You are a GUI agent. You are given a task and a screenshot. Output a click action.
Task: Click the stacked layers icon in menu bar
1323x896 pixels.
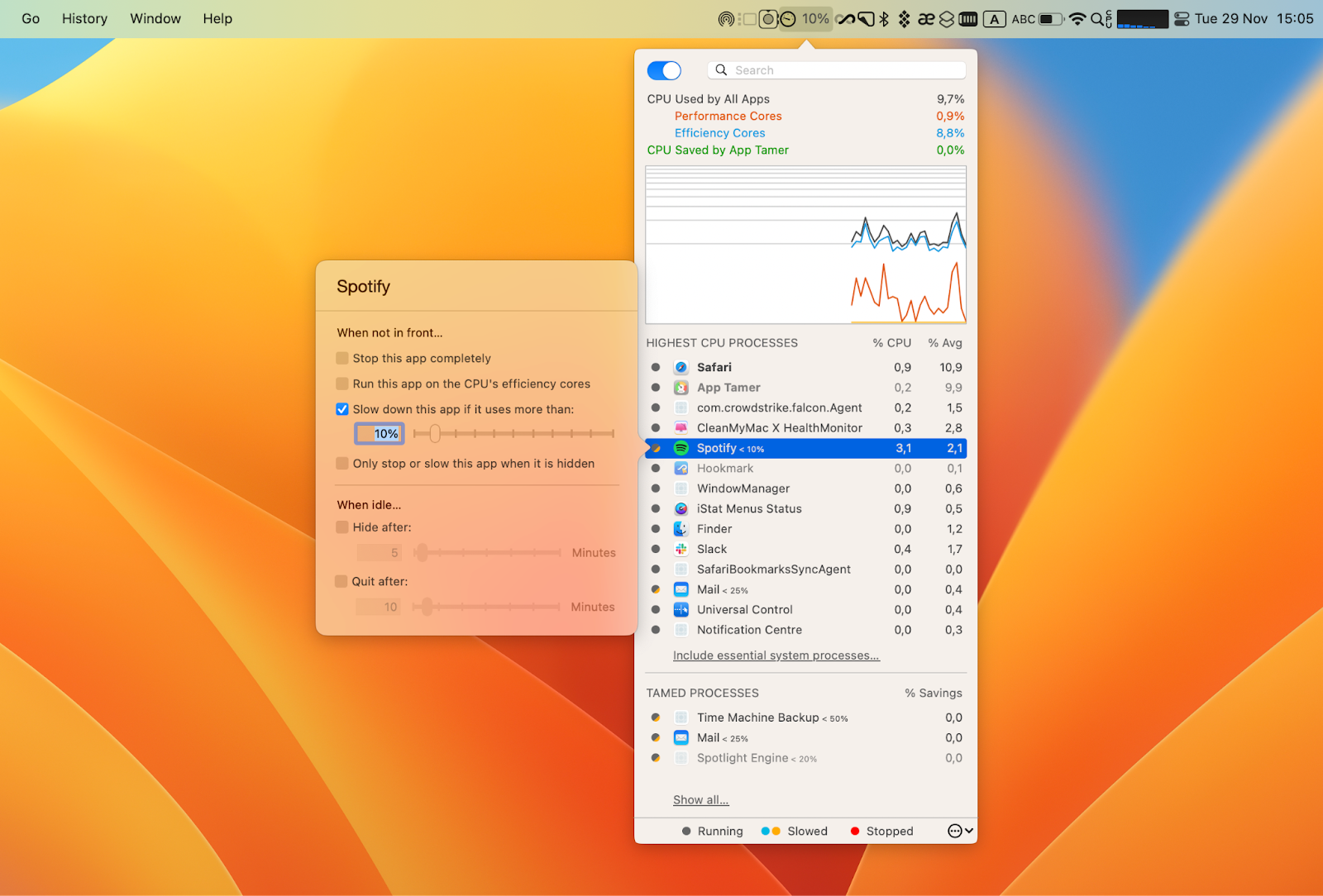click(947, 19)
